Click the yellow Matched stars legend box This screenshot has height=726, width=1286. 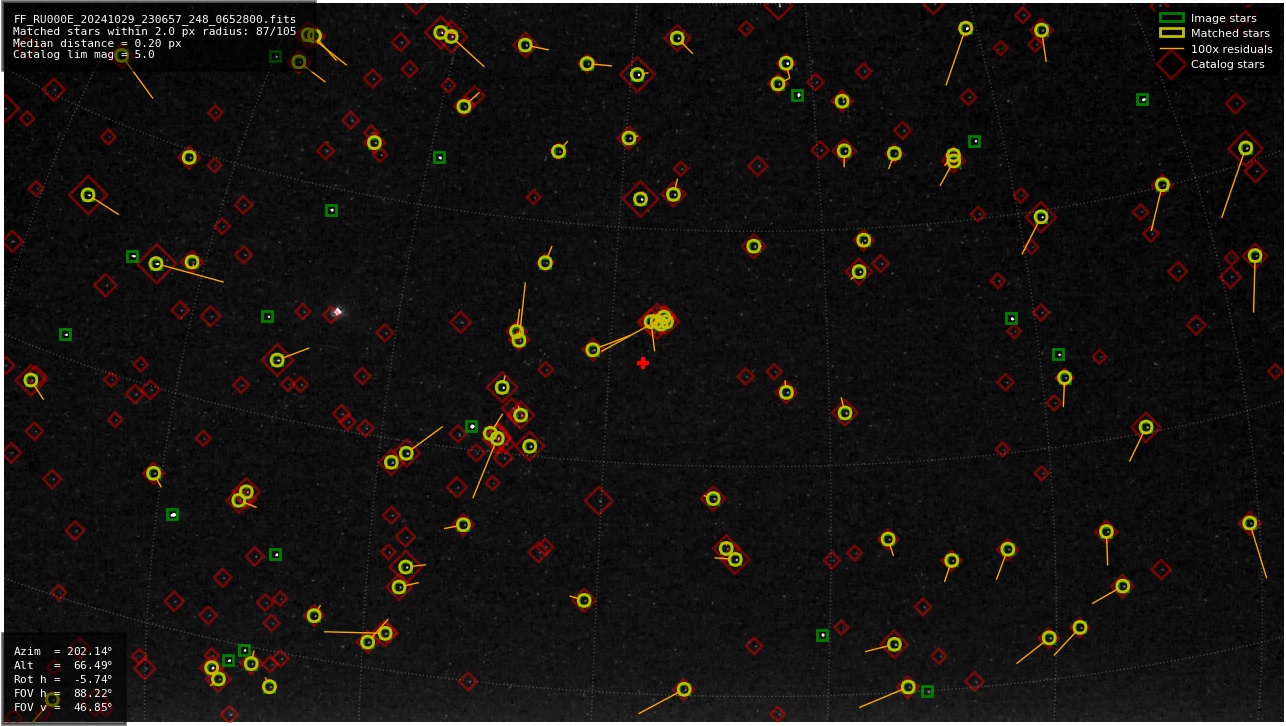[1171, 33]
